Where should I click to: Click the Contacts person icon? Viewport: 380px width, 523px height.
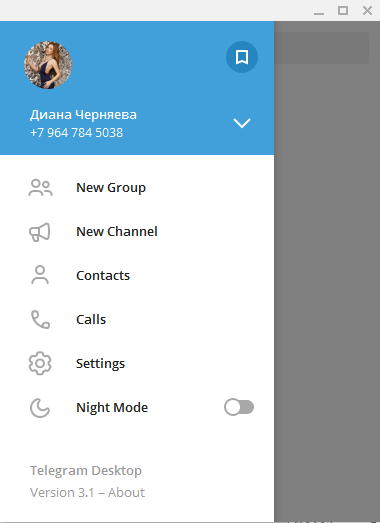point(40,275)
